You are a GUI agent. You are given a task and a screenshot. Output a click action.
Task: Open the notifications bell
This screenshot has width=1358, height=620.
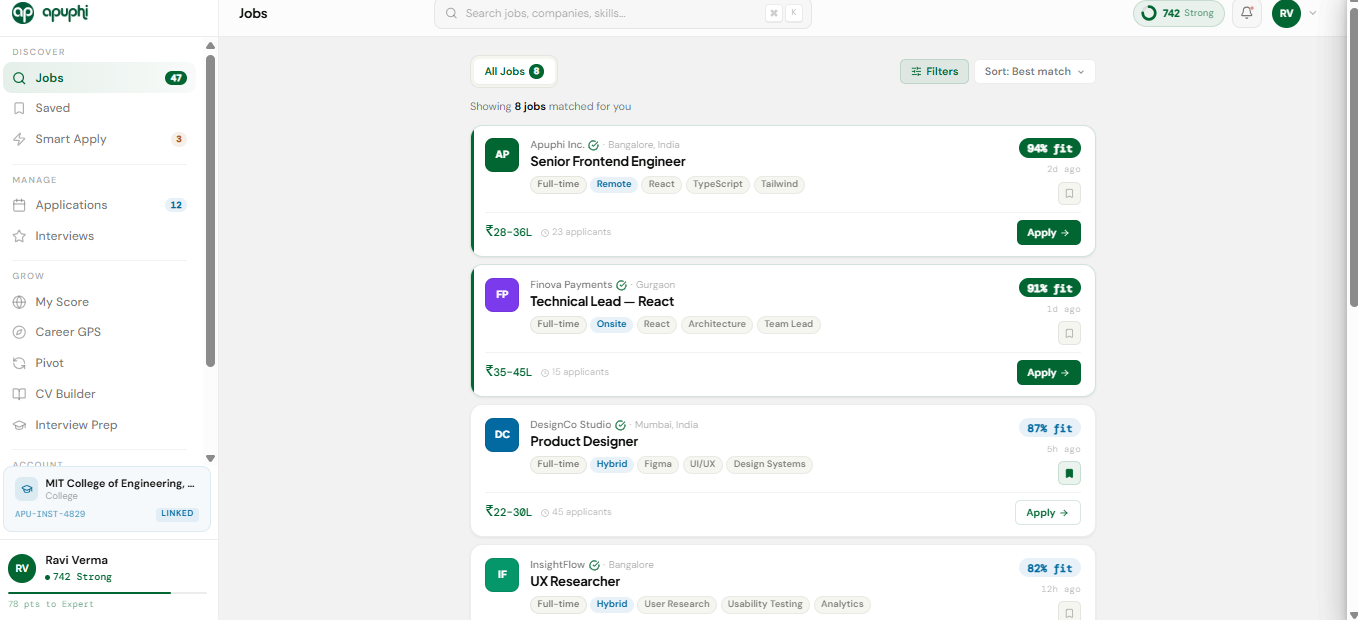pyautogui.click(x=1247, y=13)
